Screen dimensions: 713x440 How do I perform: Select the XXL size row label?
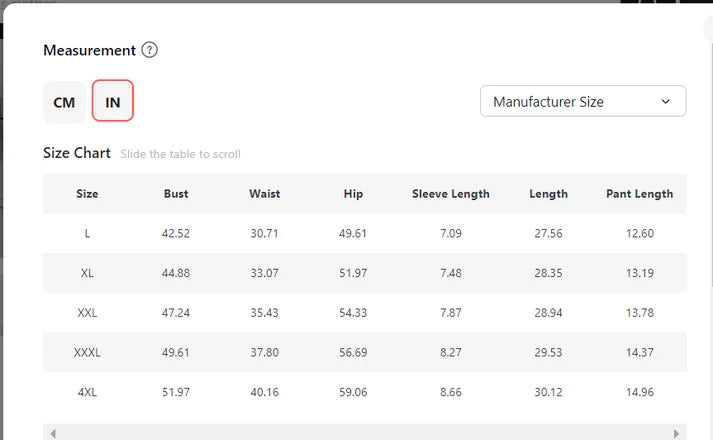[x=87, y=313]
